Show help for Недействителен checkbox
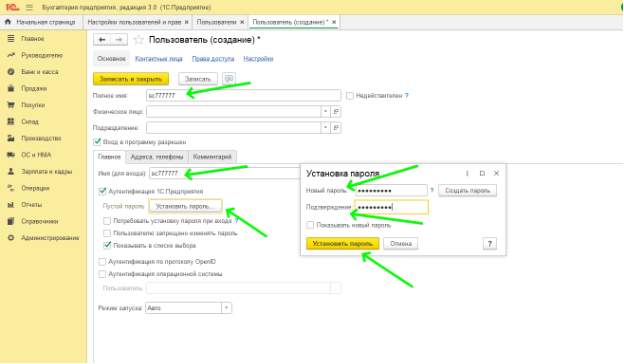 point(407,96)
